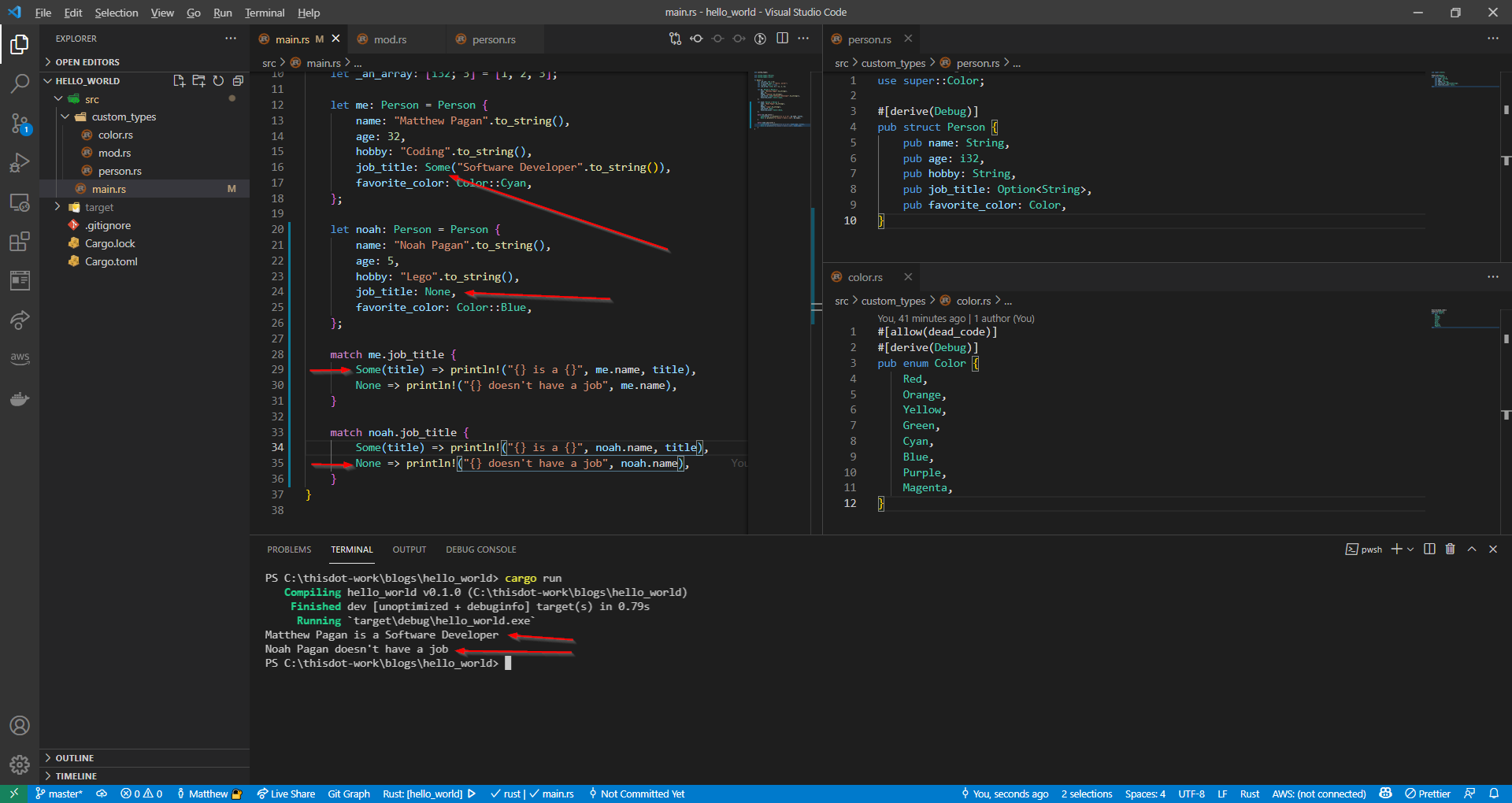1512x803 pixels.
Task: Switch to the mod.rs editor tab
Action: [x=391, y=39]
